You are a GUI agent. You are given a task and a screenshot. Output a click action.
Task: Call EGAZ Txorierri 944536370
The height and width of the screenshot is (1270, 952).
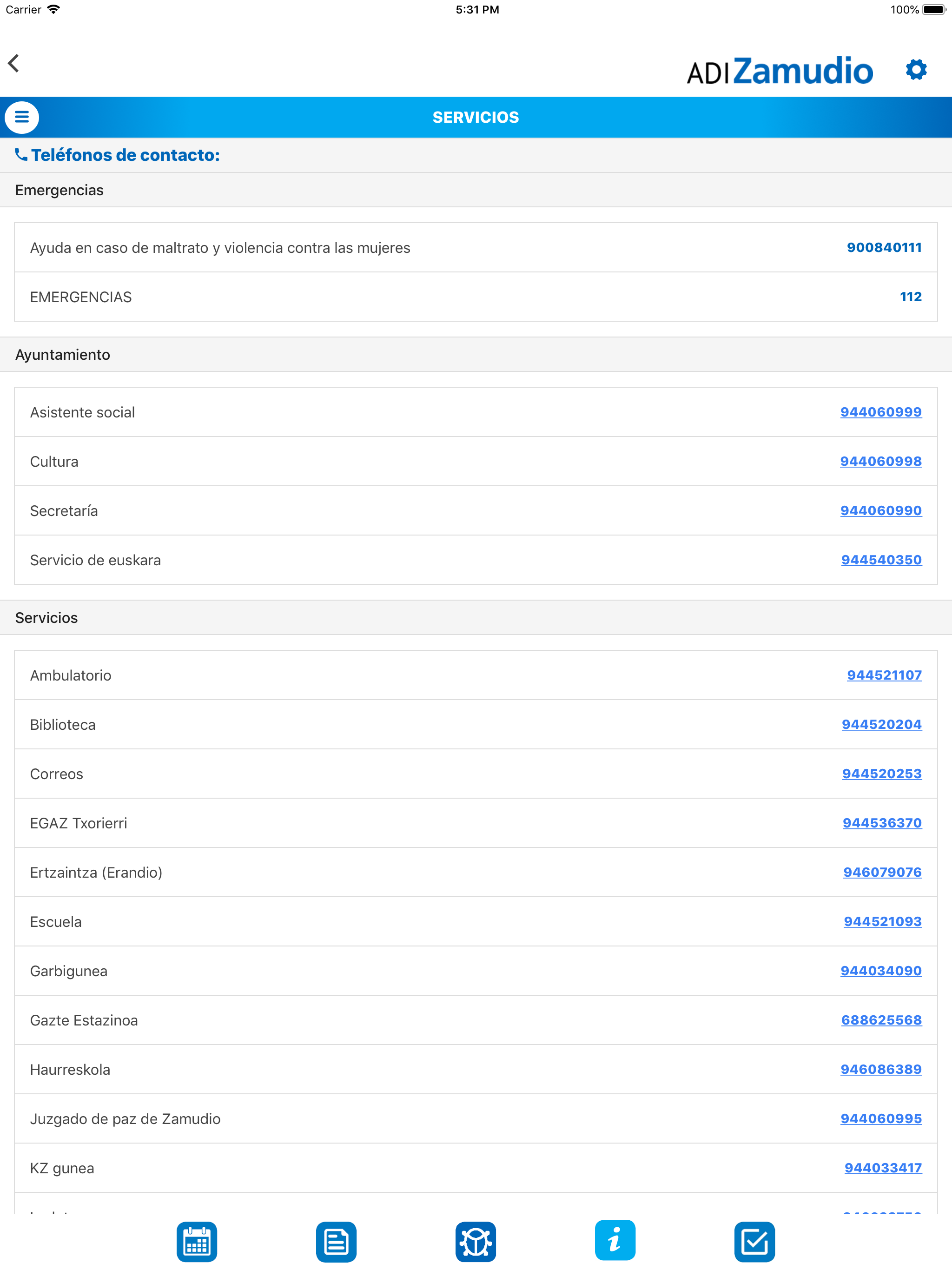[x=882, y=823]
